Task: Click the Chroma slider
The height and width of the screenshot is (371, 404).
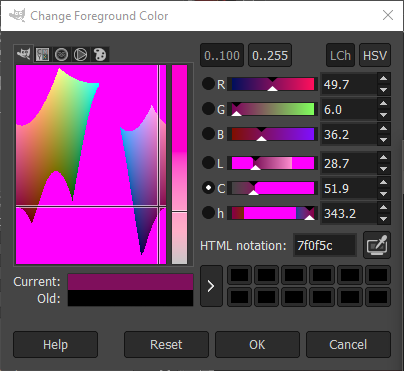Action: coord(273,188)
